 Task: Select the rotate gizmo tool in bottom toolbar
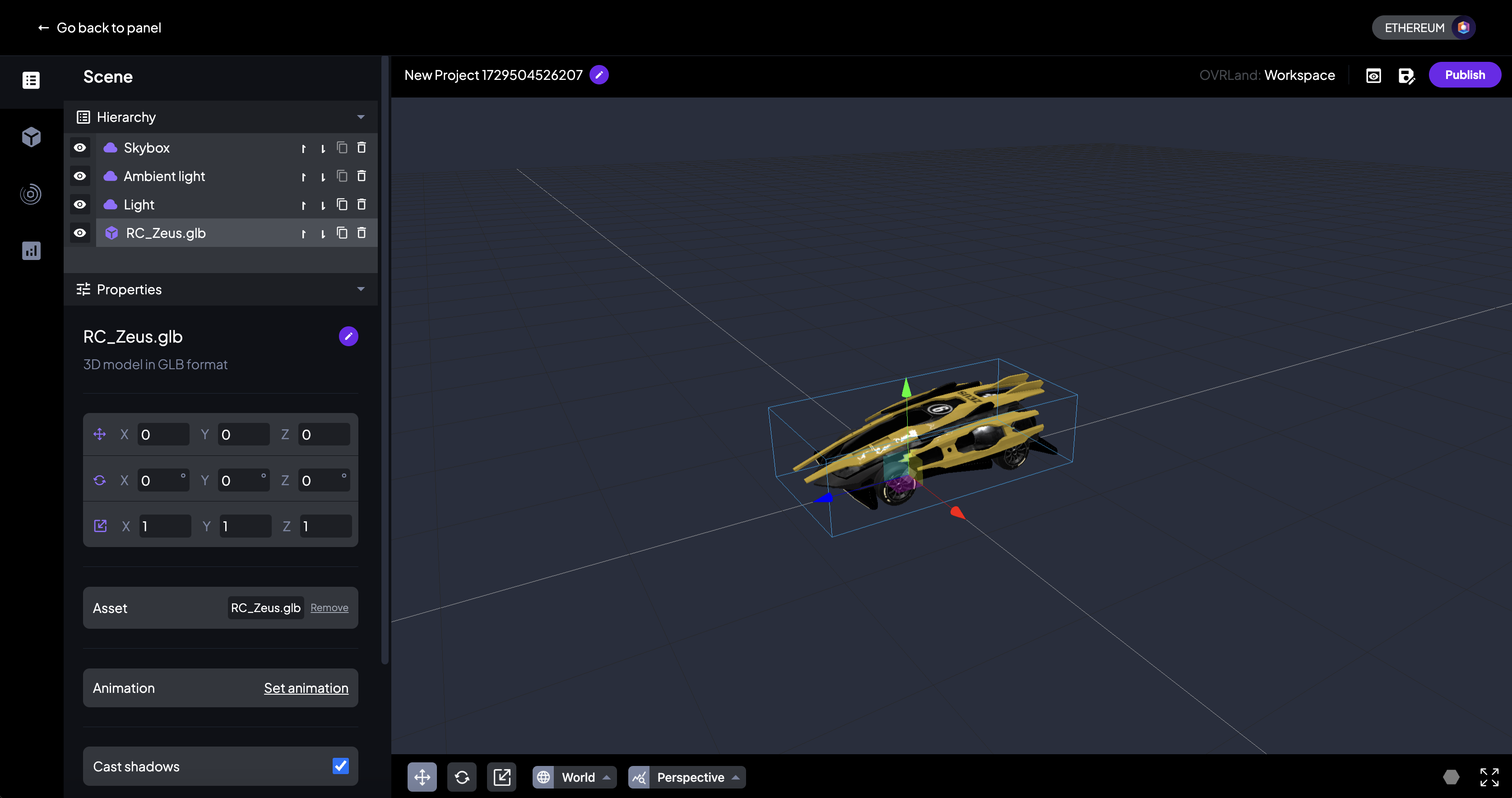pos(462,777)
